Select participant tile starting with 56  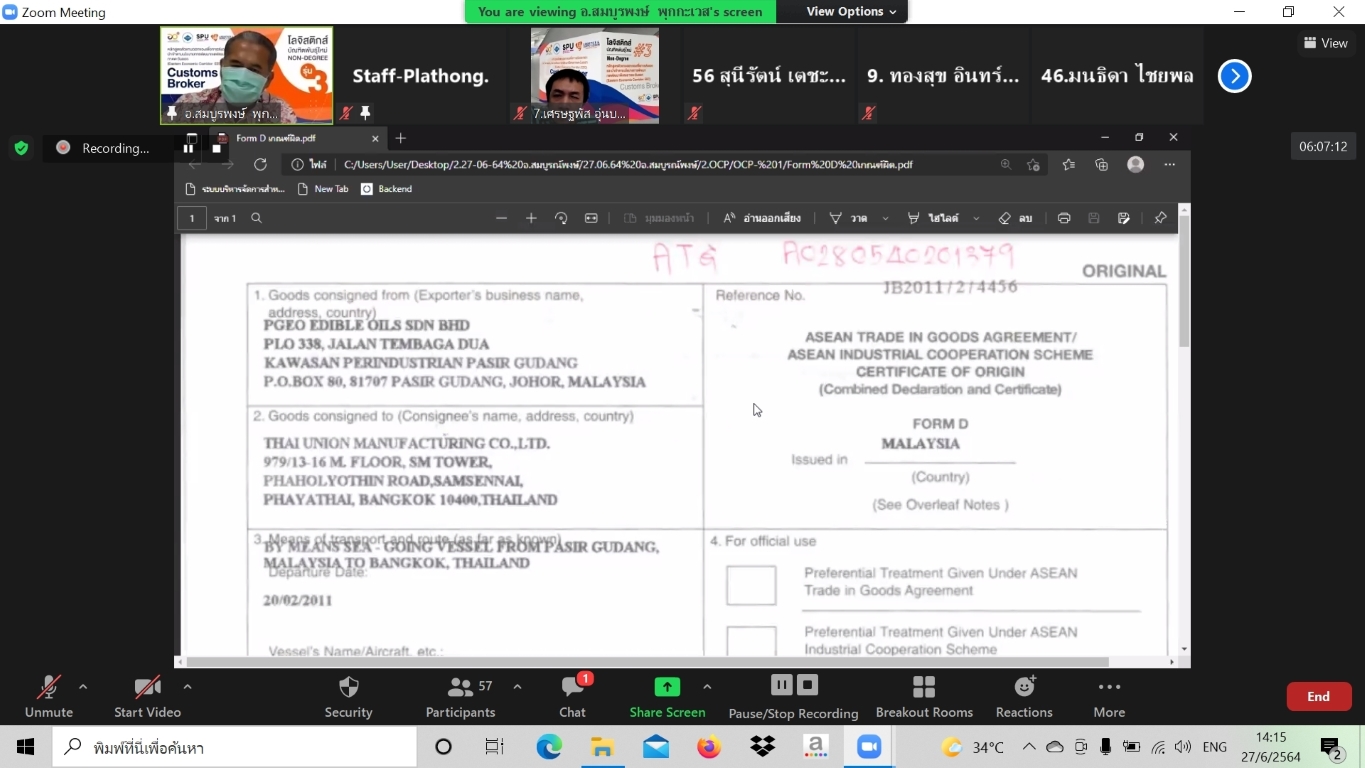click(769, 76)
